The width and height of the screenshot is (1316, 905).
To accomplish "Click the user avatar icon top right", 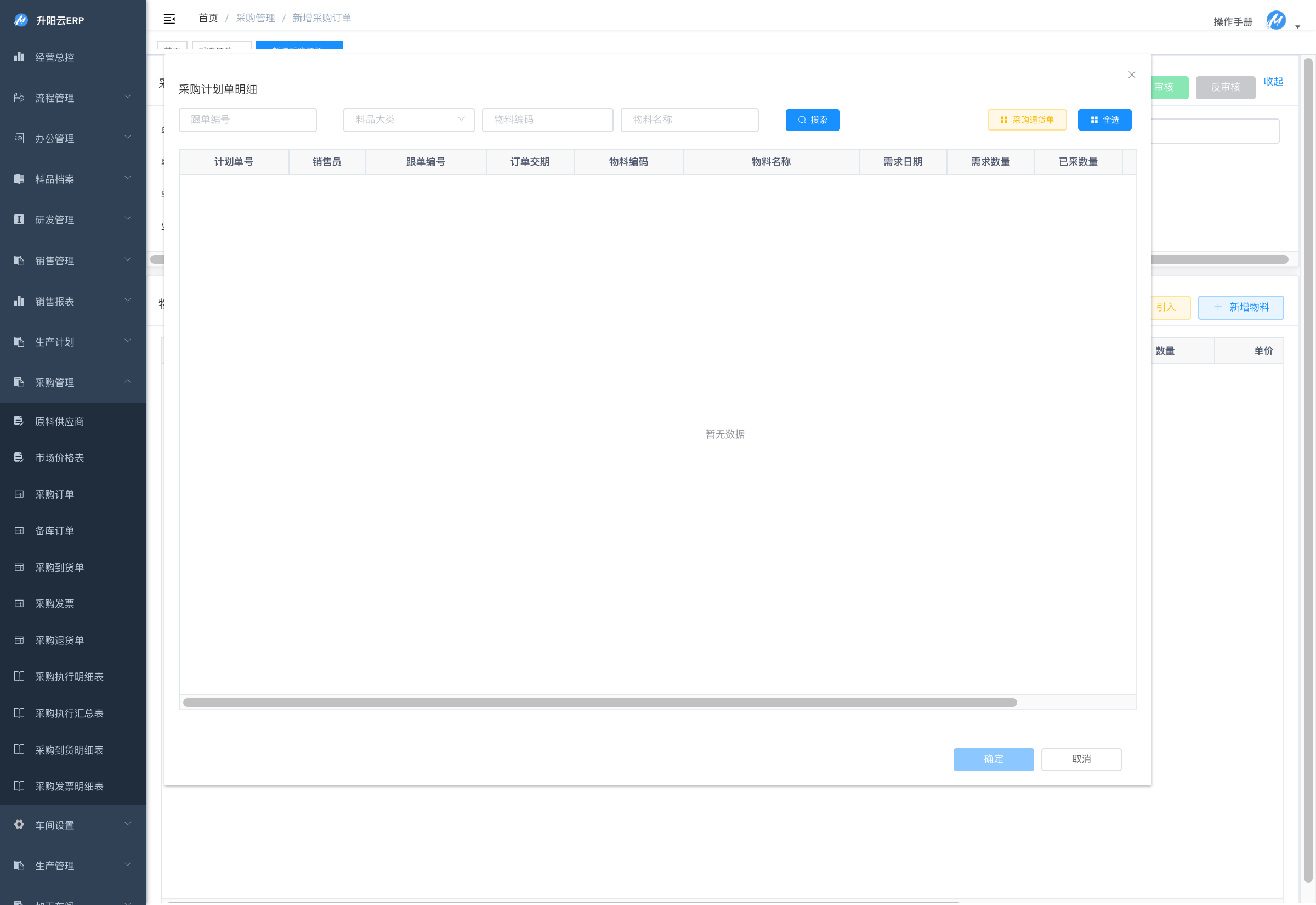I will pyautogui.click(x=1275, y=20).
